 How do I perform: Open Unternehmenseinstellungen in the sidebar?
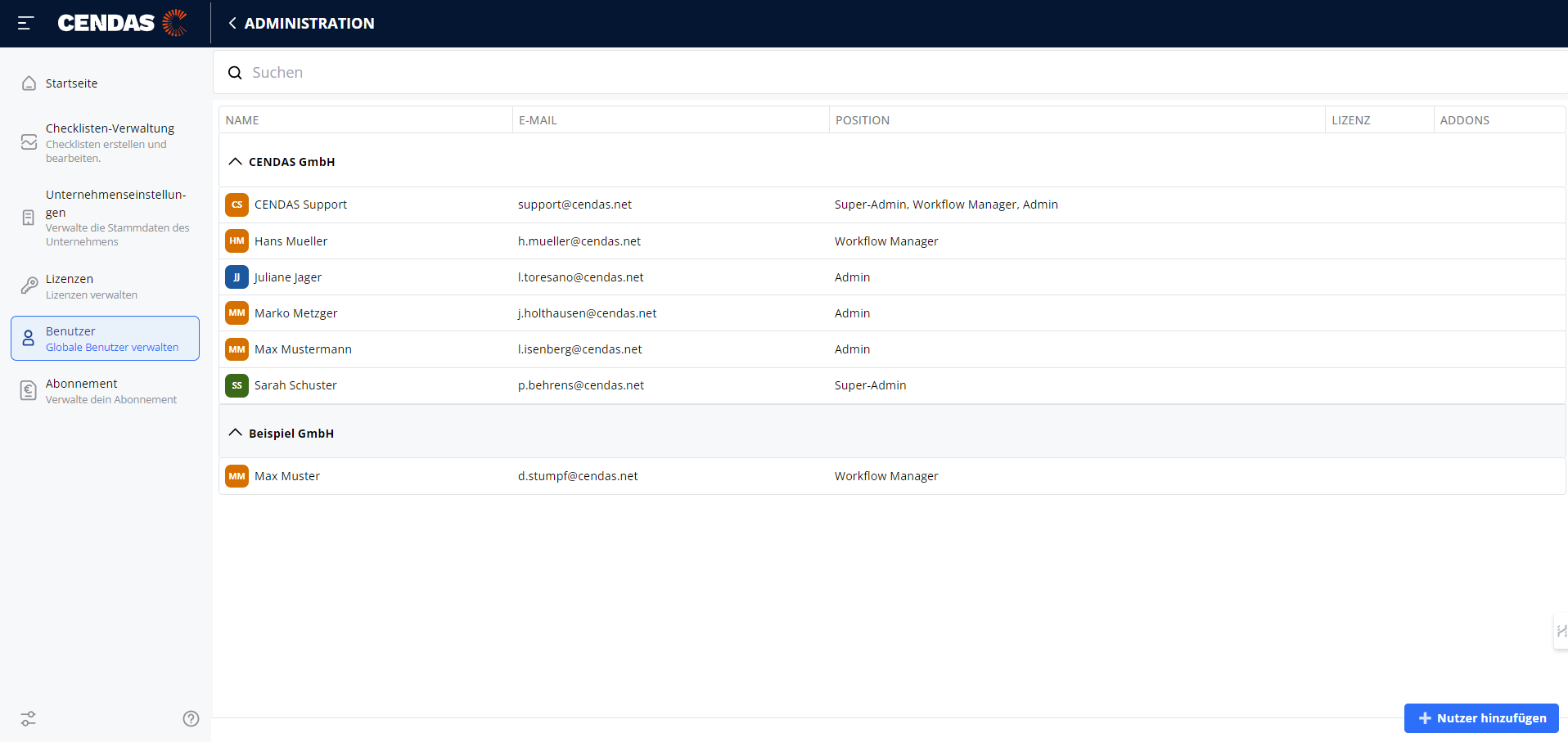pyautogui.click(x=105, y=218)
